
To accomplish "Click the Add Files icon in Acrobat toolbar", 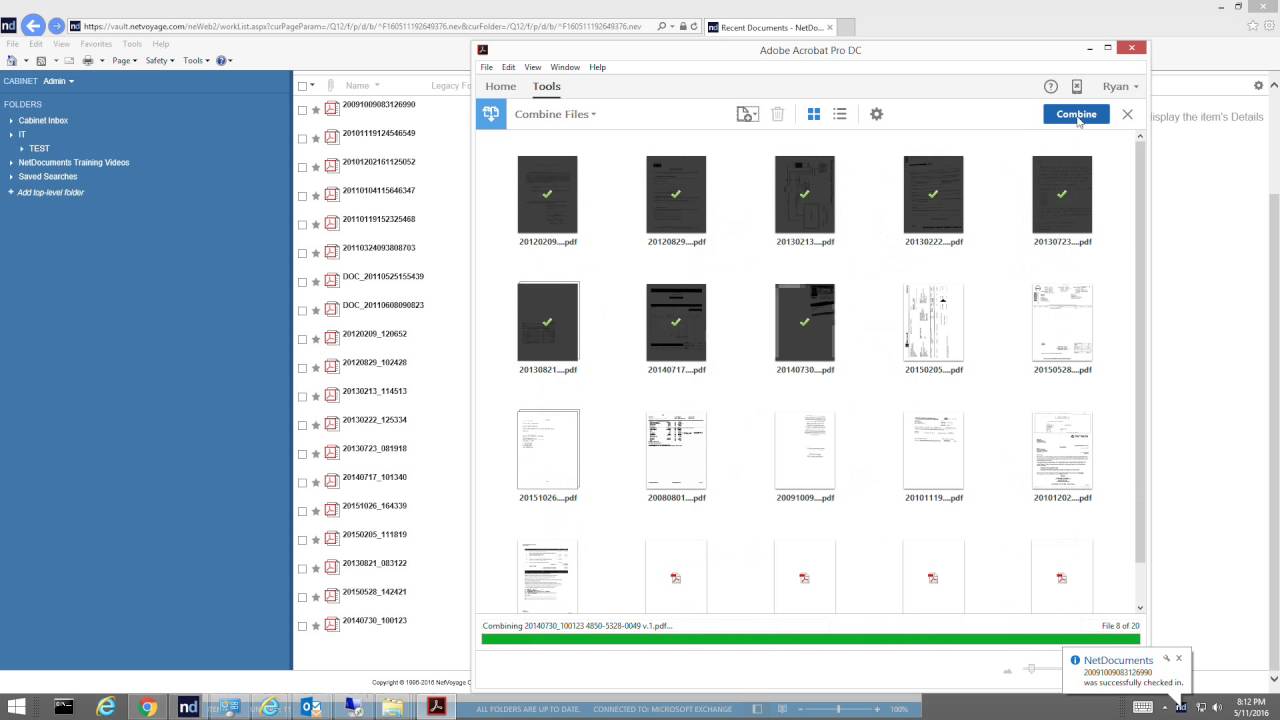I will pos(747,114).
